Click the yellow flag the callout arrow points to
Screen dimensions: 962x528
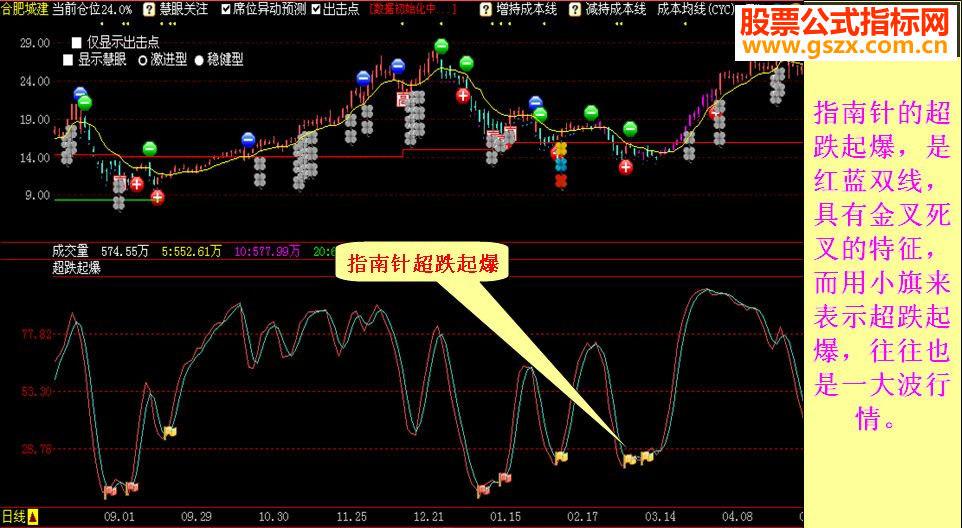[x=629, y=459]
